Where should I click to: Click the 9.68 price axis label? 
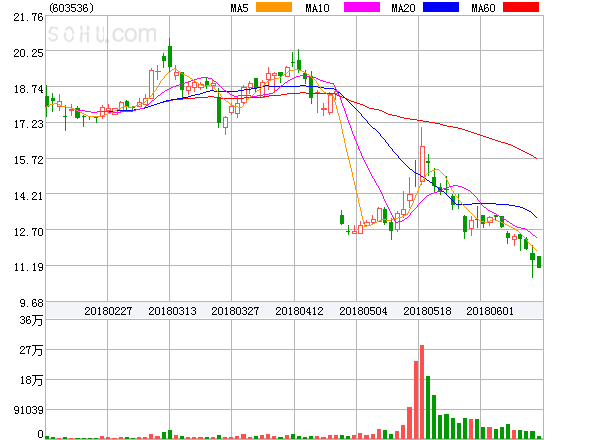[31, 303]
